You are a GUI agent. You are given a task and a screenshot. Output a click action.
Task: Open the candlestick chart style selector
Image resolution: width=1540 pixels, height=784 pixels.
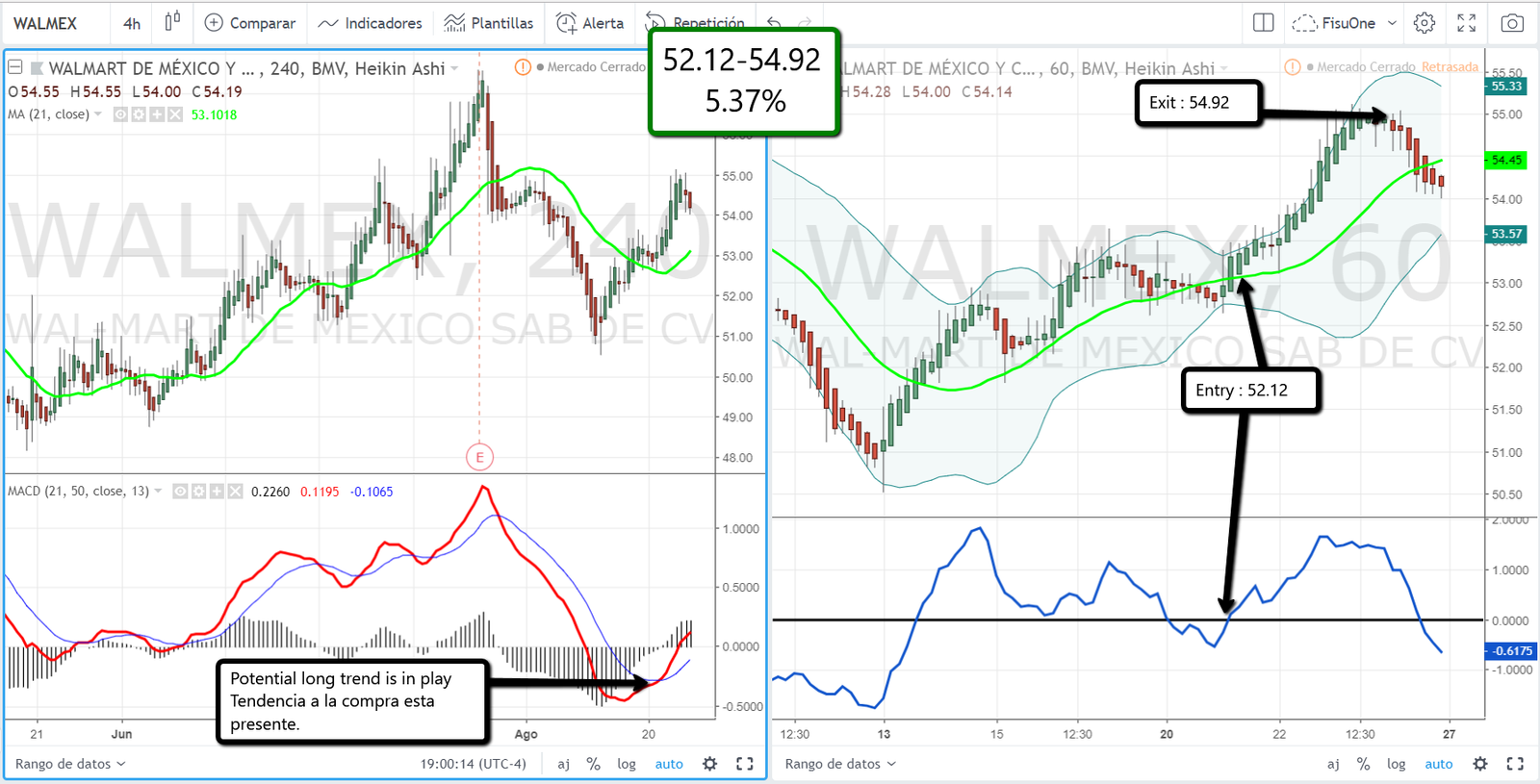(x=172, y=22)
